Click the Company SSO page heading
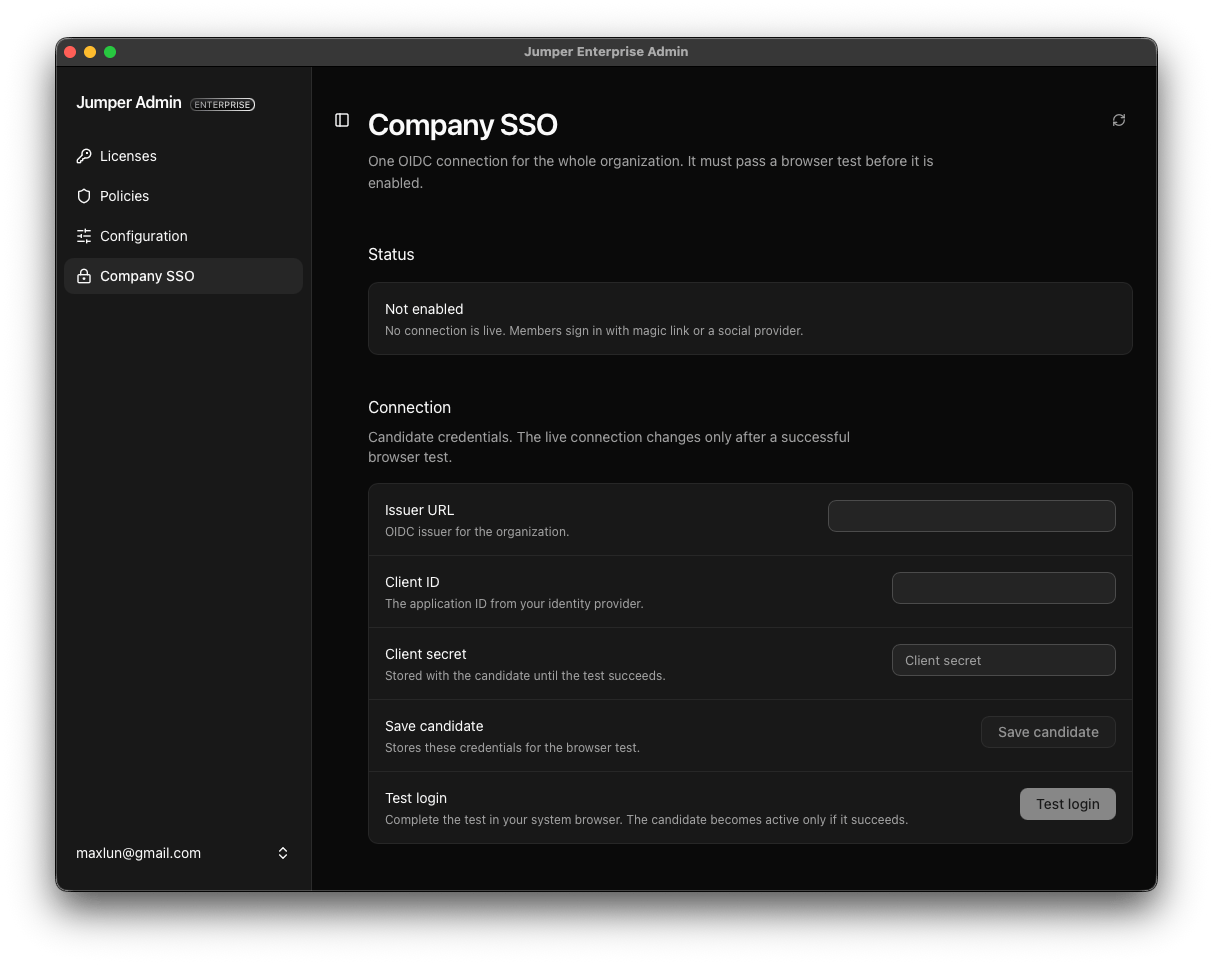 click(463, 125)
